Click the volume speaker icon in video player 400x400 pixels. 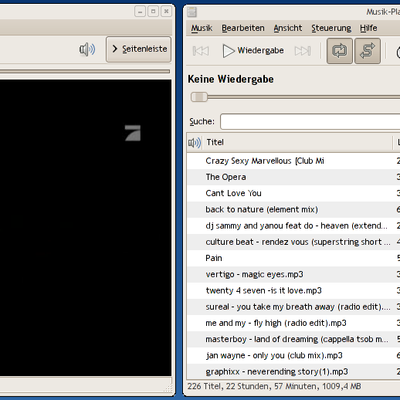click(x=87, y=50)
